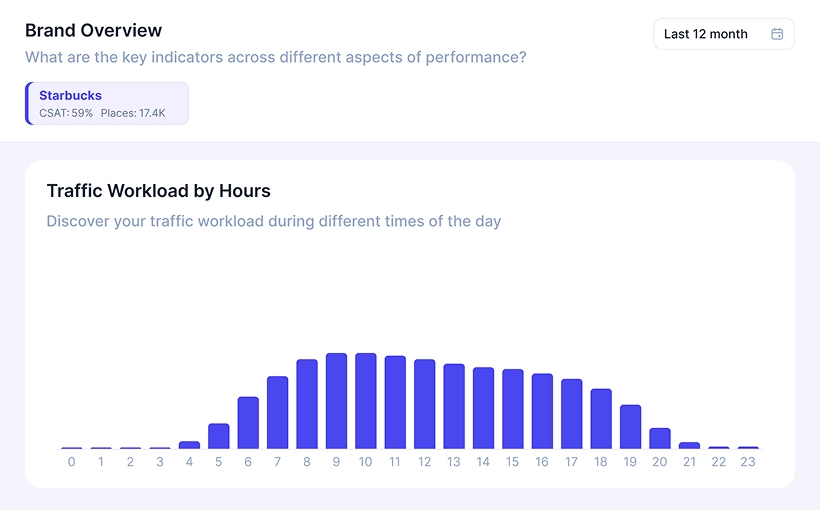Click the bar for hour 19
This screenshot has width=820, height=510.
click(x=630, y=427)
